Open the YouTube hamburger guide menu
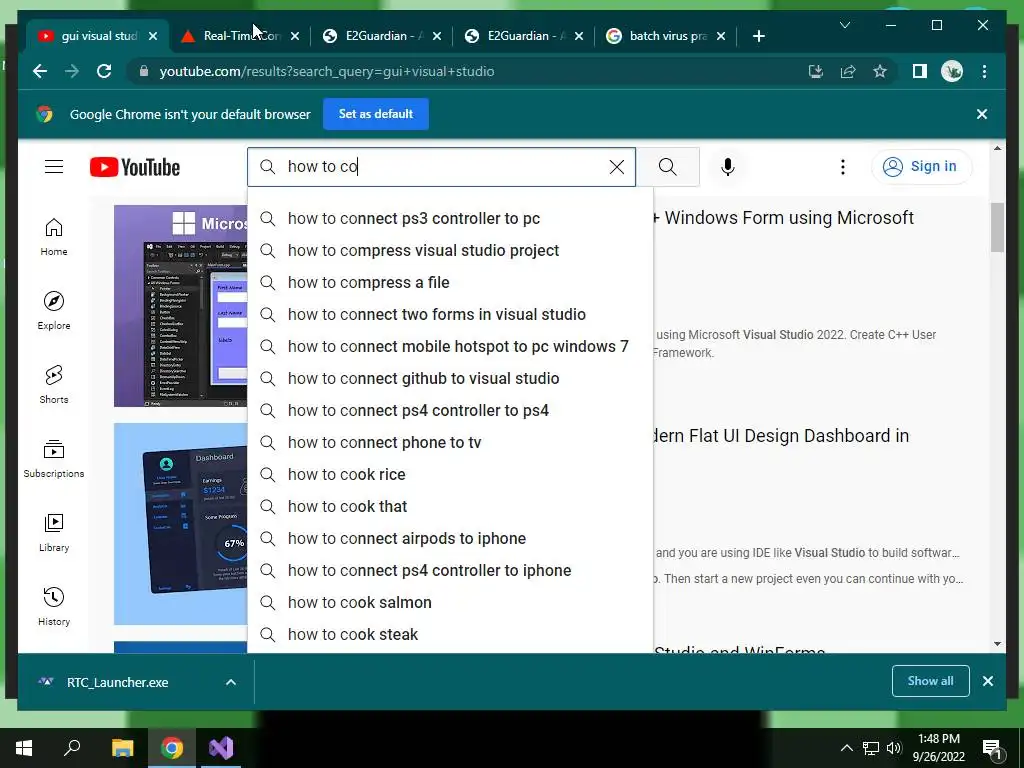The width and height of the screenshot is (1024, 768). [54, 167]
